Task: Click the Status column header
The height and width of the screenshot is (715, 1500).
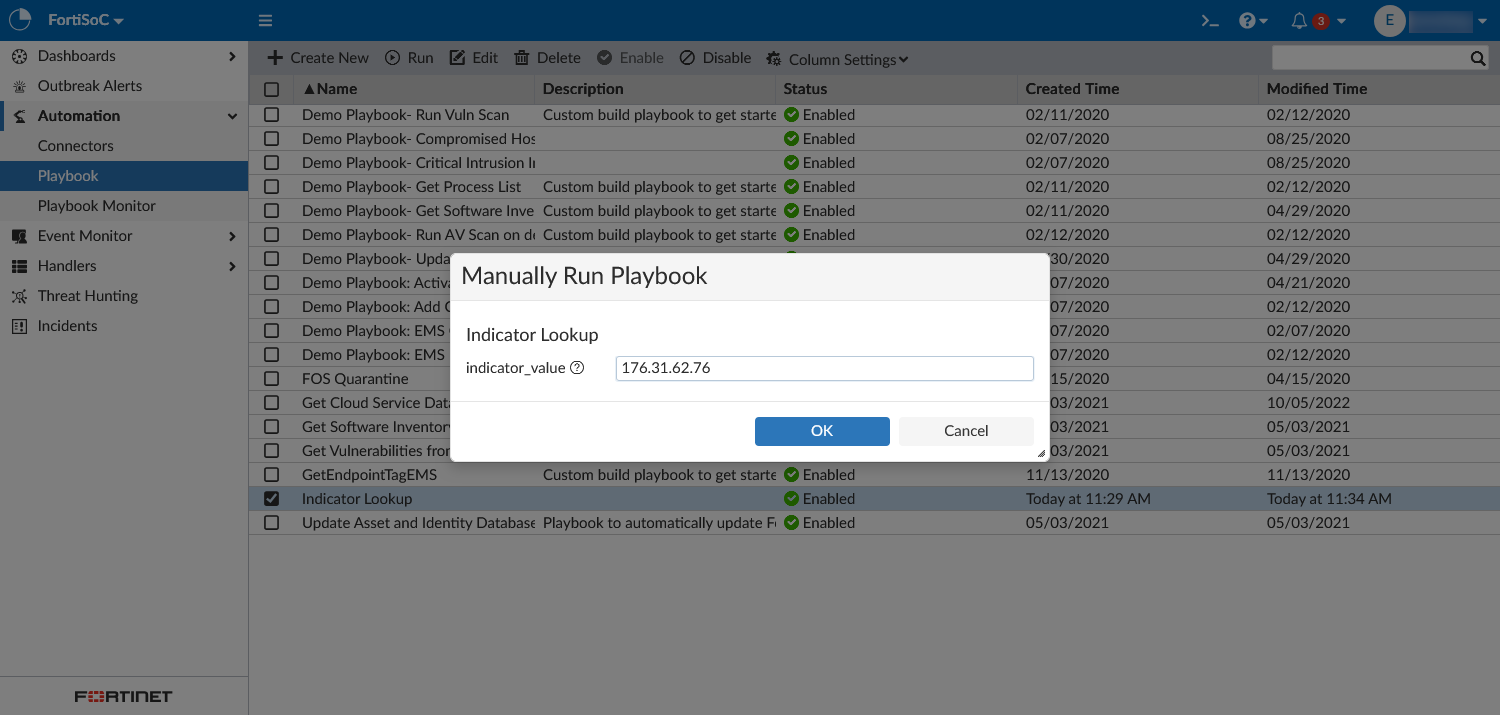Action: pos(805,89)
